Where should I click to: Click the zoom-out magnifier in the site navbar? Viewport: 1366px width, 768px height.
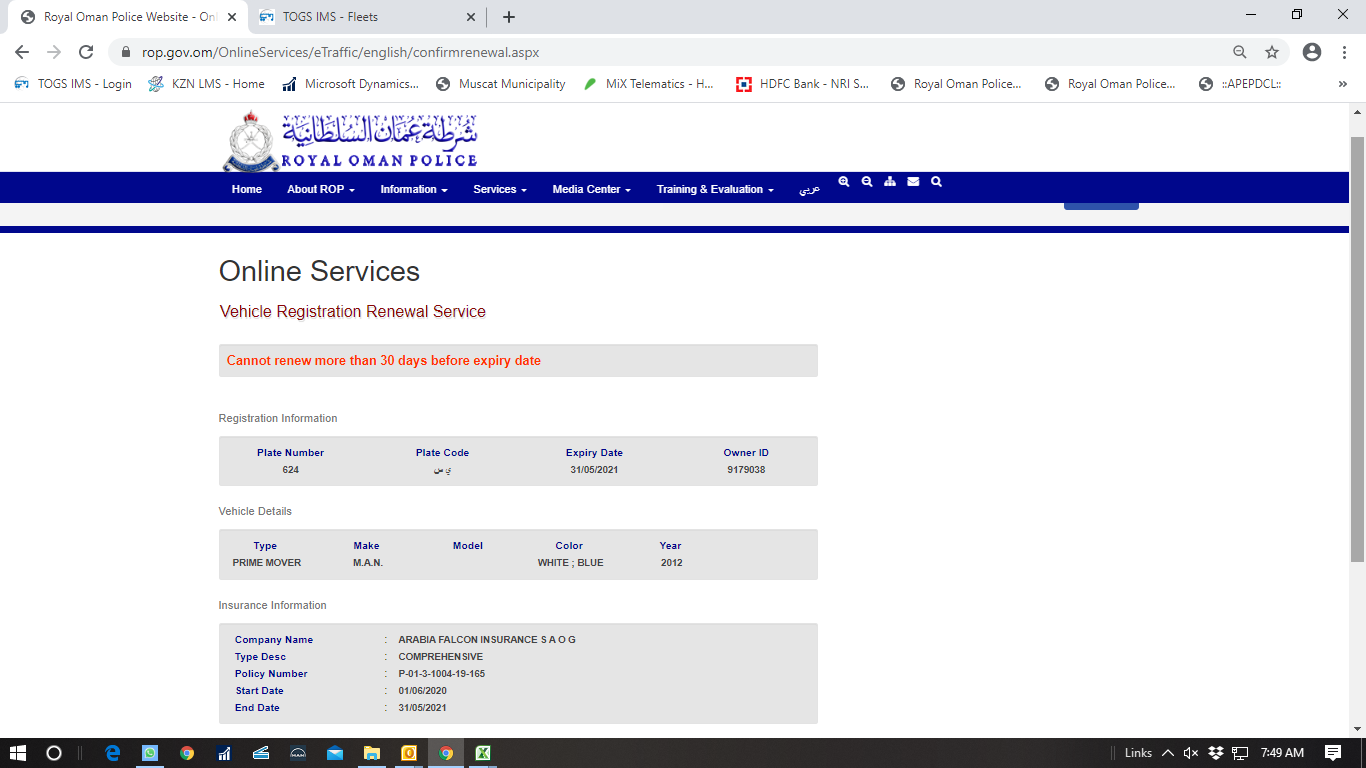[x=867, y=182]
